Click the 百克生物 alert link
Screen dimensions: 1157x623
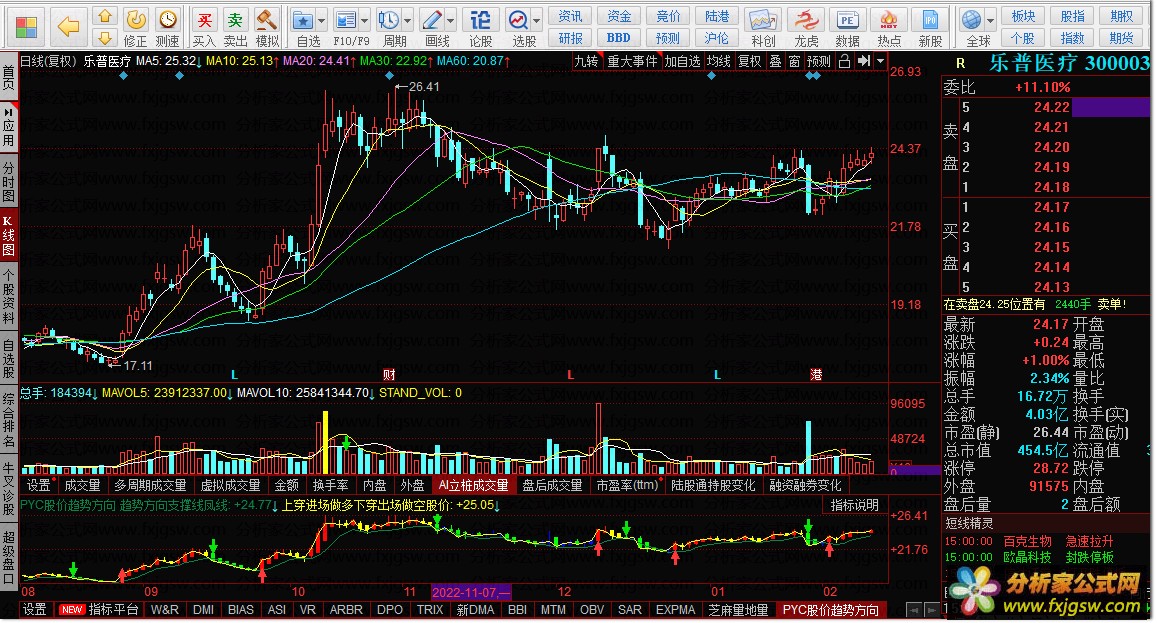click(x=1027, y=541)
